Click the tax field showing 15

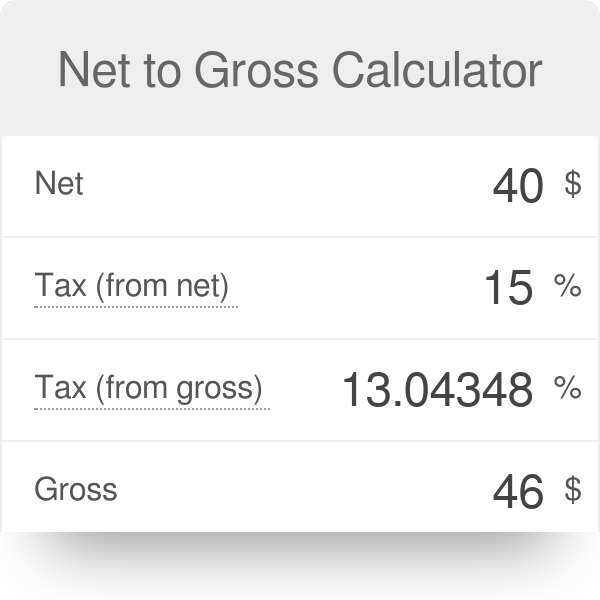507,288
